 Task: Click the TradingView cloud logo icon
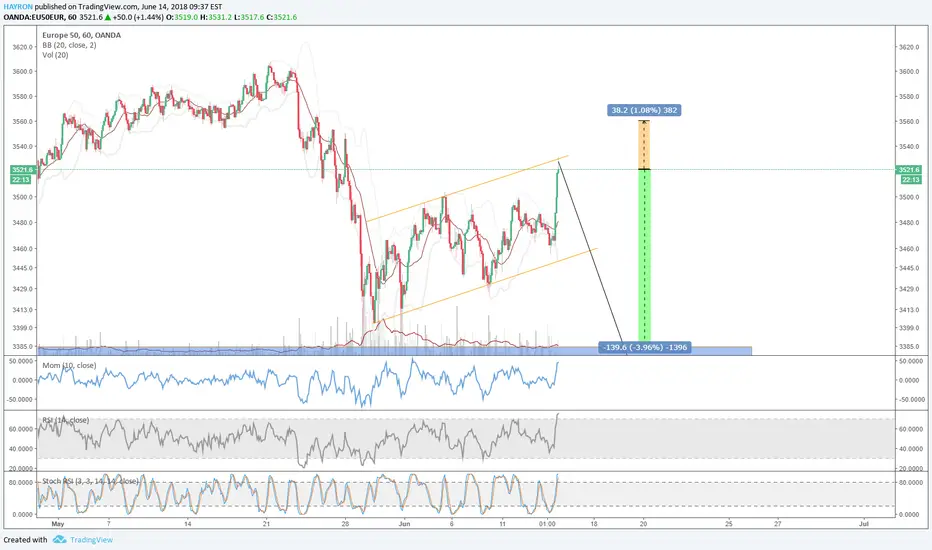[x=59, y=540]
